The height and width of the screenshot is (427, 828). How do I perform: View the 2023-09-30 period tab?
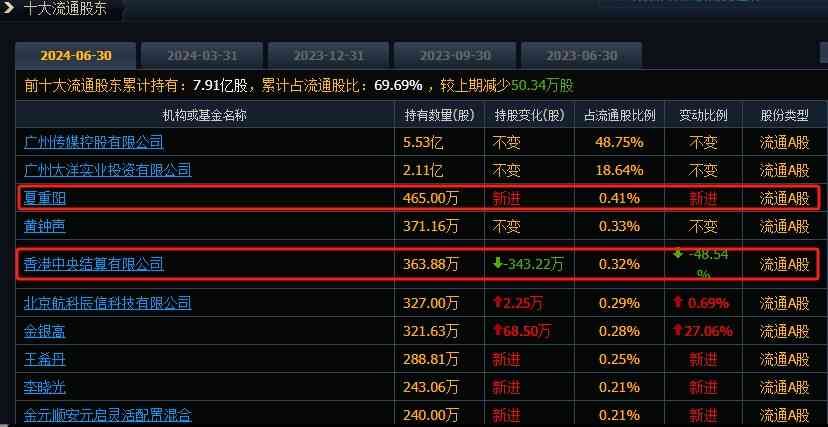point(455,55)
